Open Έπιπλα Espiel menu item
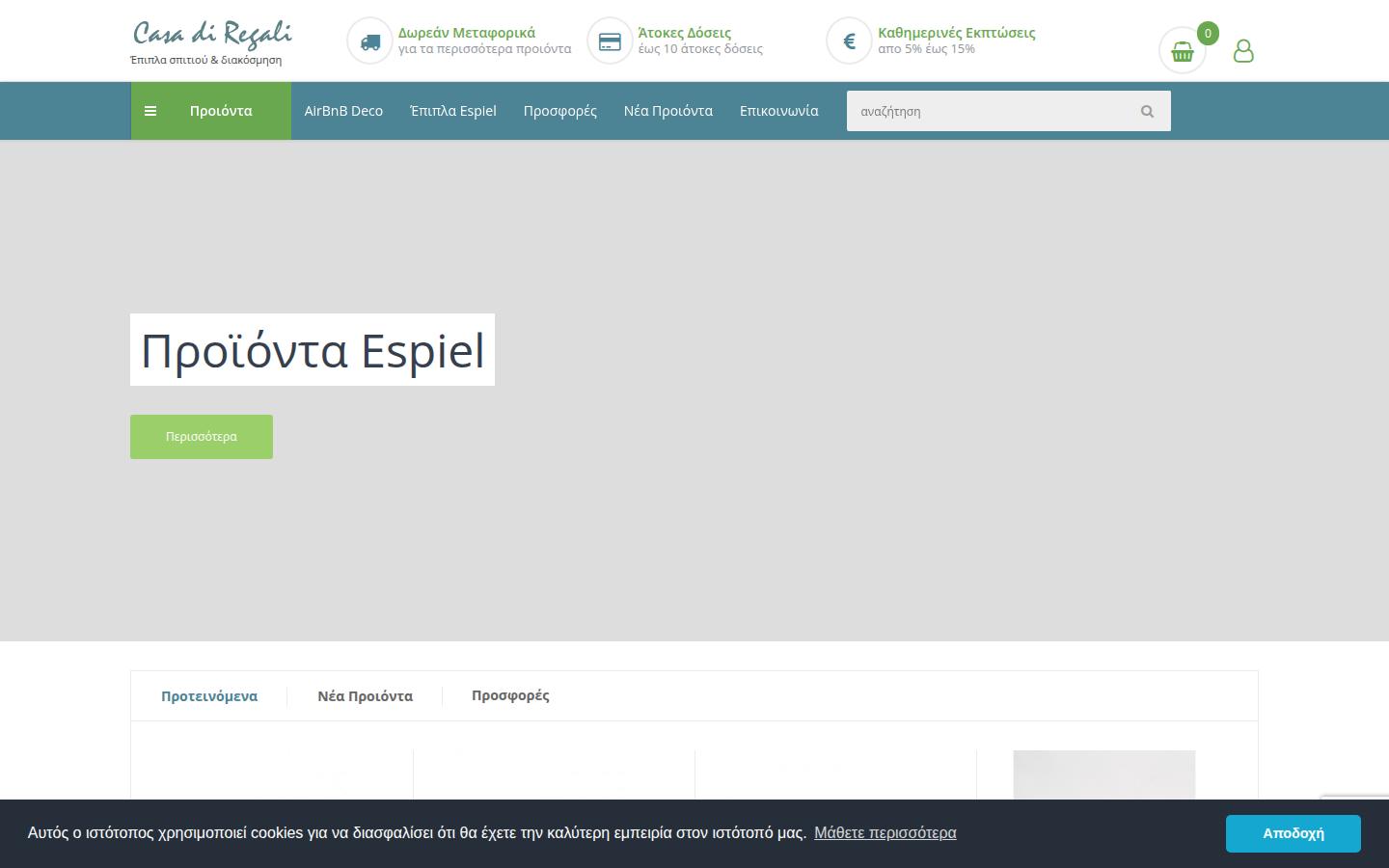1389x868 pixels. click(453, 111)
